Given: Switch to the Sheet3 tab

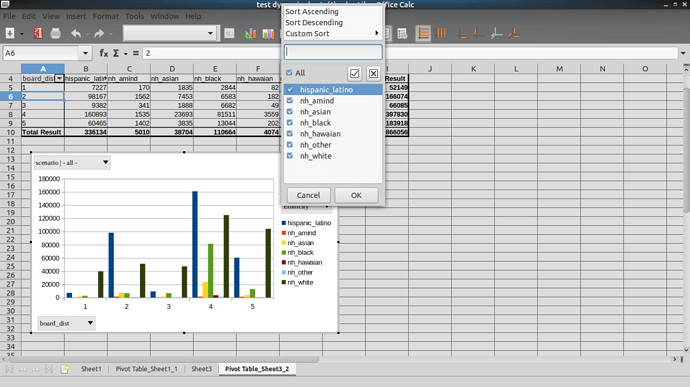Looking at the screenshot, I should [x=201, y=369].
